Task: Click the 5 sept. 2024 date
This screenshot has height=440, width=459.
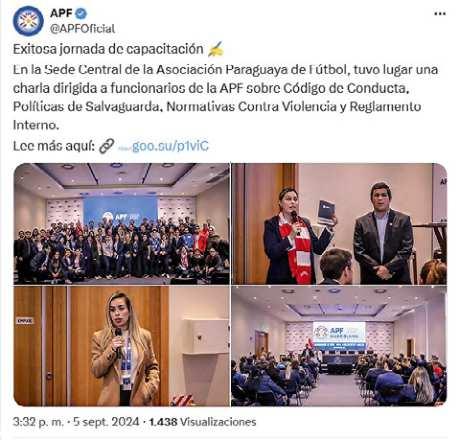Action: 106,422
